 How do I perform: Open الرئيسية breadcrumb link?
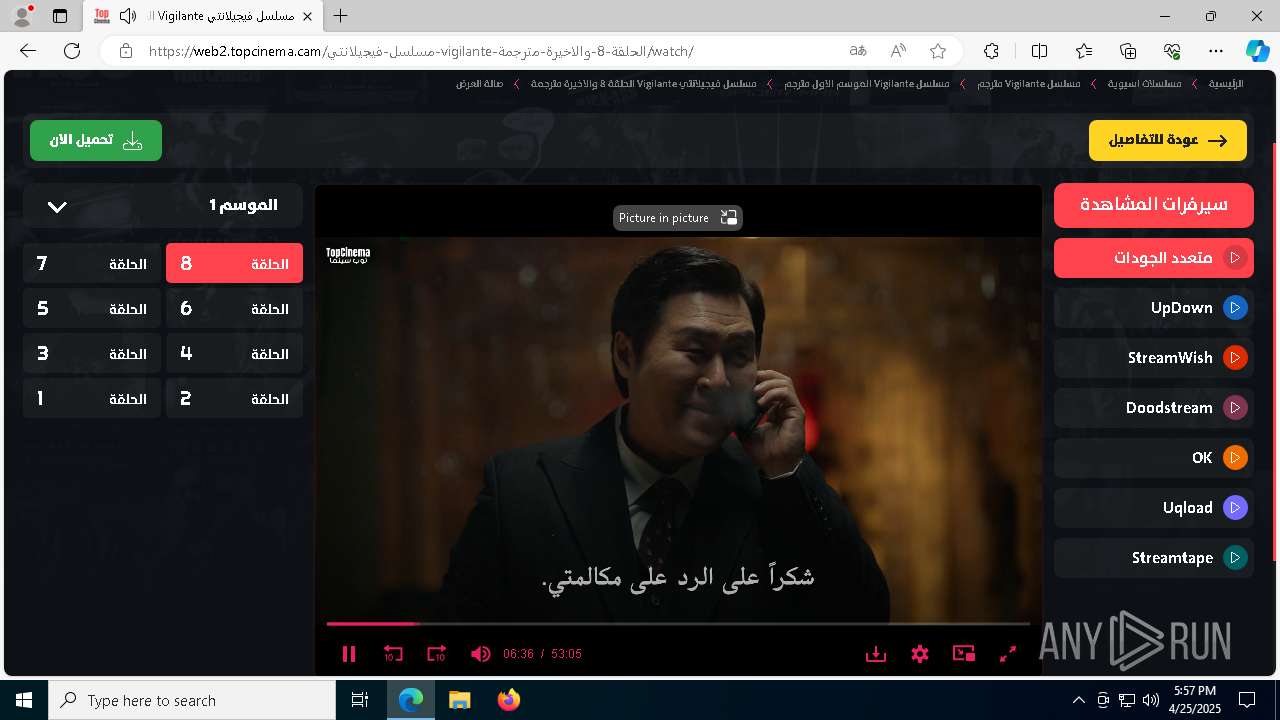coord(1226,84)
